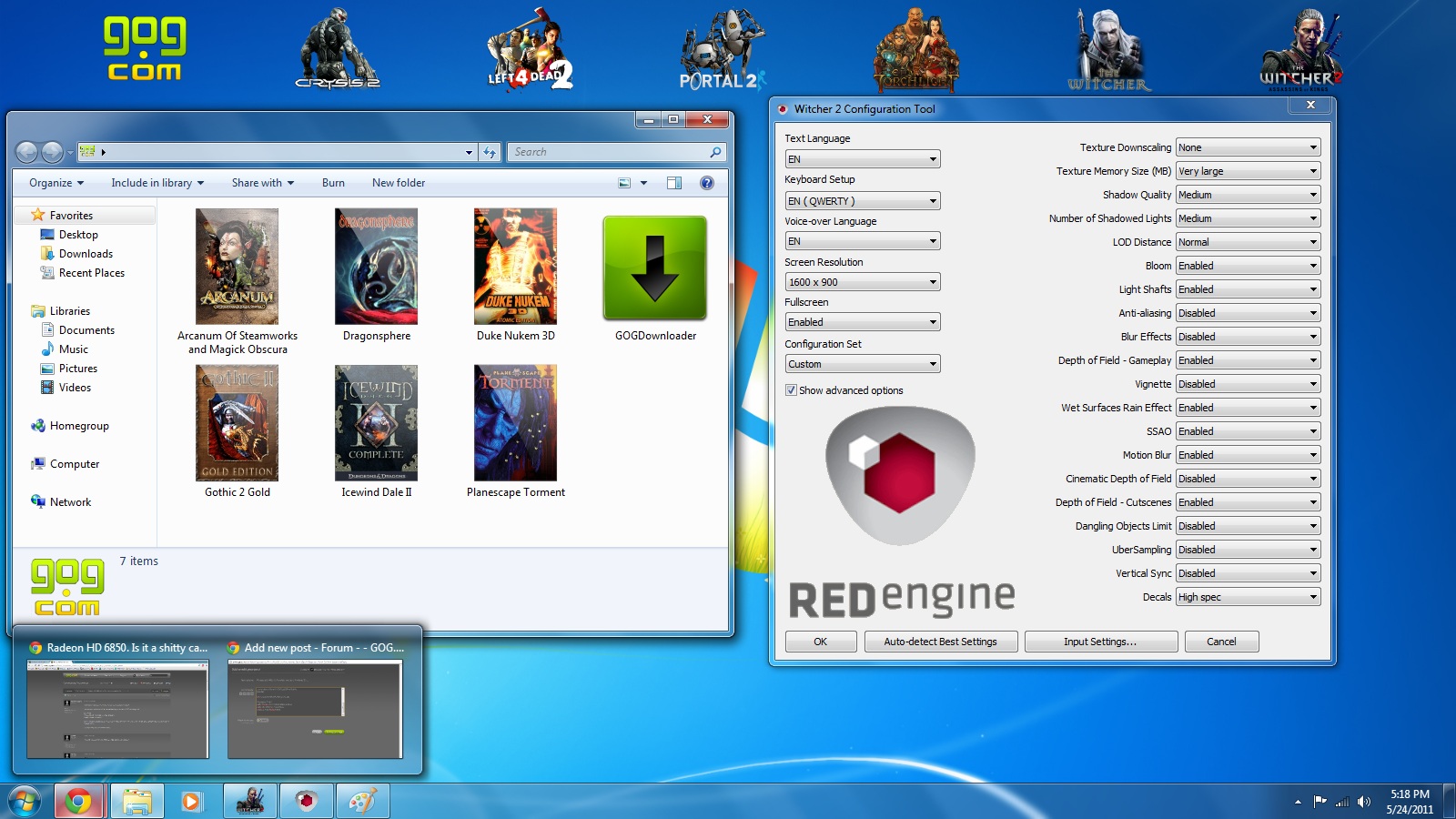Open the UberSampling dropdown
The image size is (1456, 819).
click(x=1248, y=550)
